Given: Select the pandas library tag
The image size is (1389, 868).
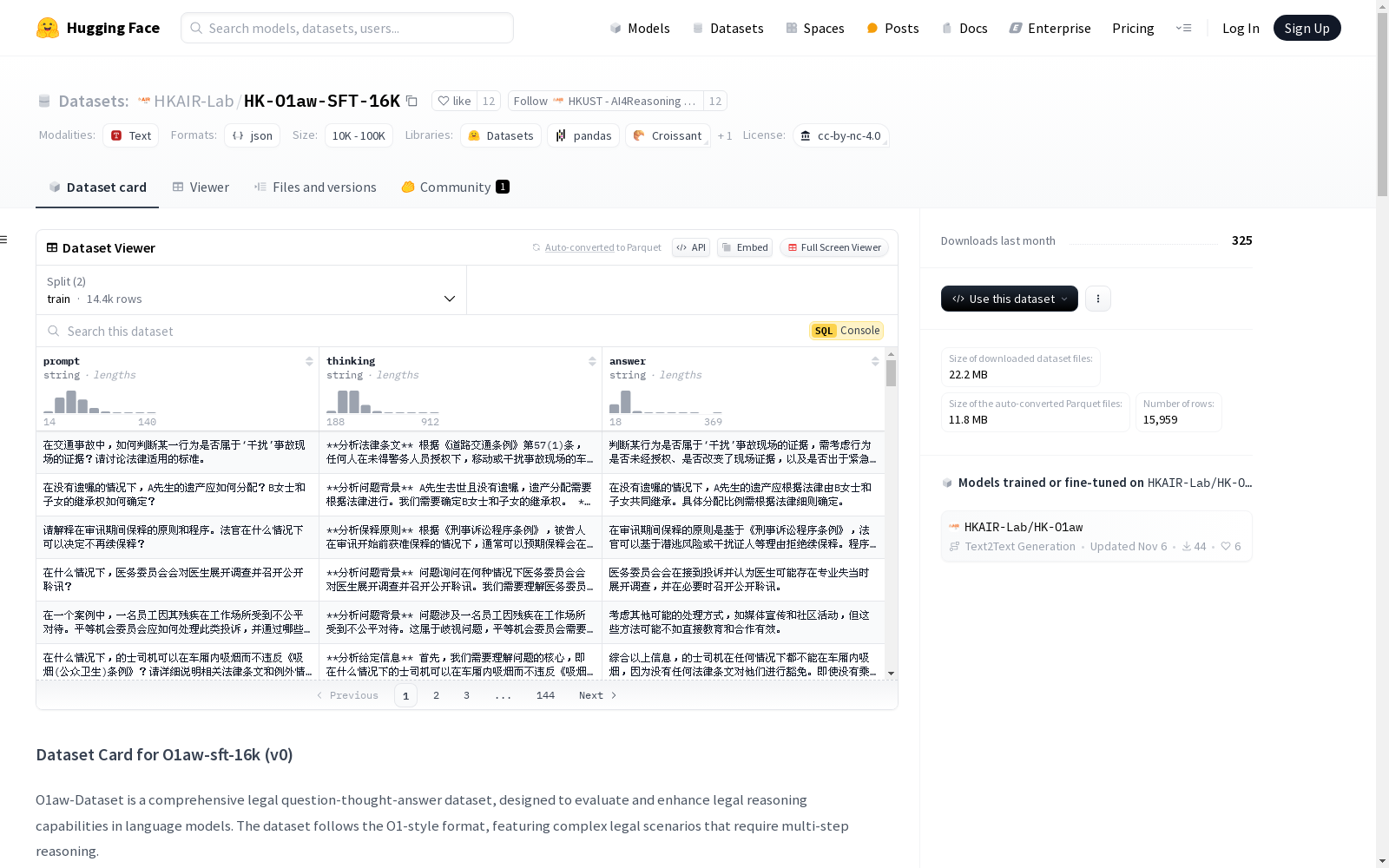Looking at the screenshot, I should 583,135.
